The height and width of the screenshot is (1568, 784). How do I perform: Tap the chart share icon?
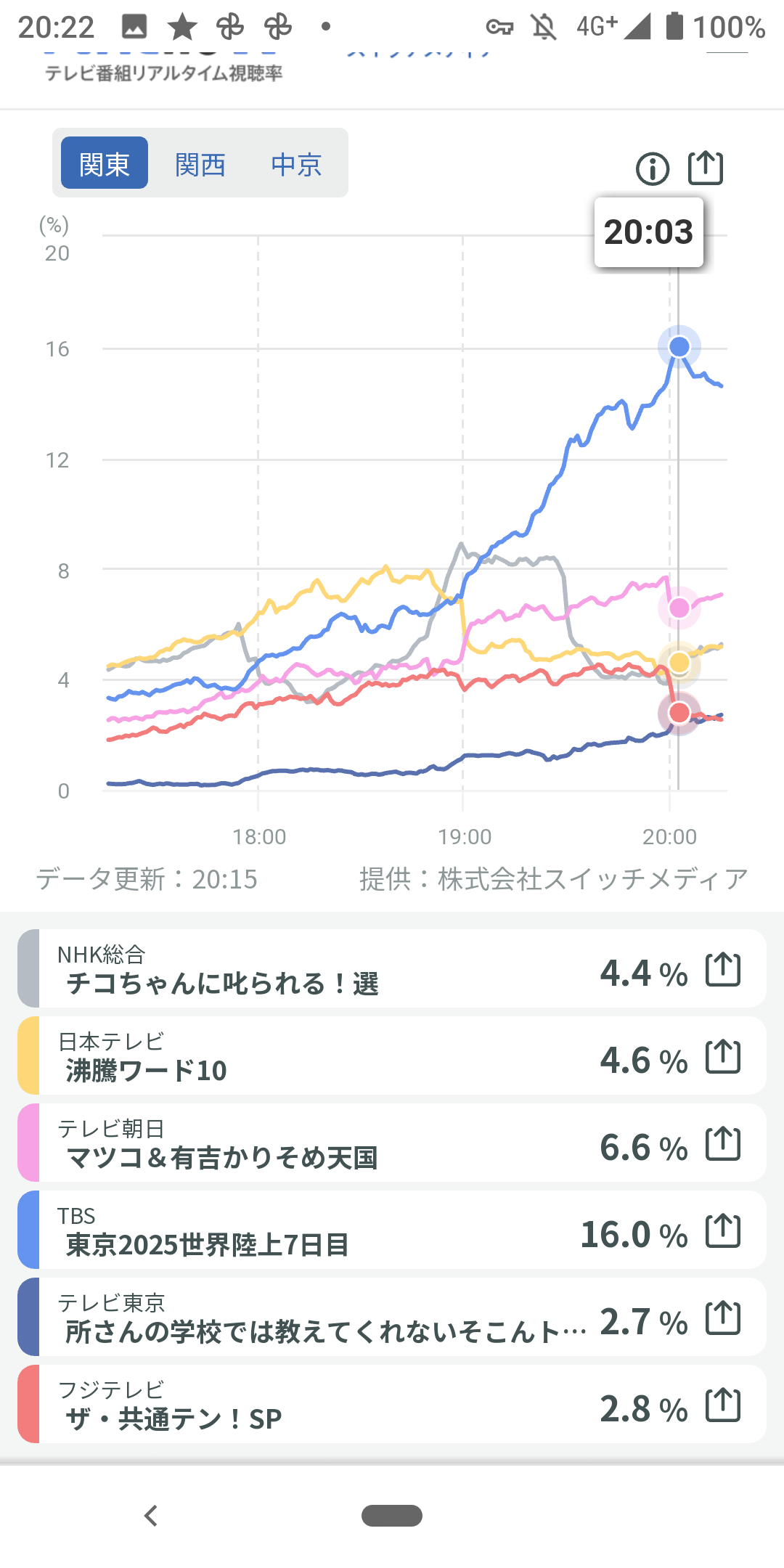coord(705,168)
